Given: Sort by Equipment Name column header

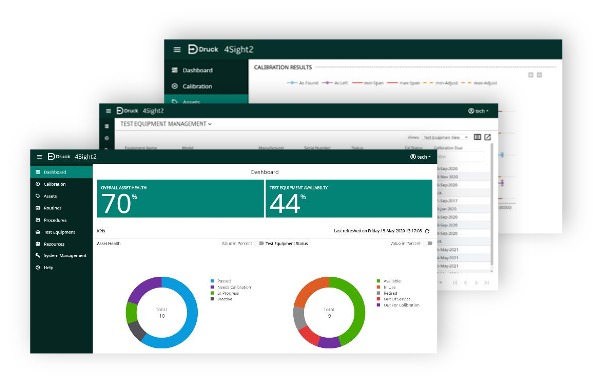Looking at the screenshot, I should tap(141, 148).
